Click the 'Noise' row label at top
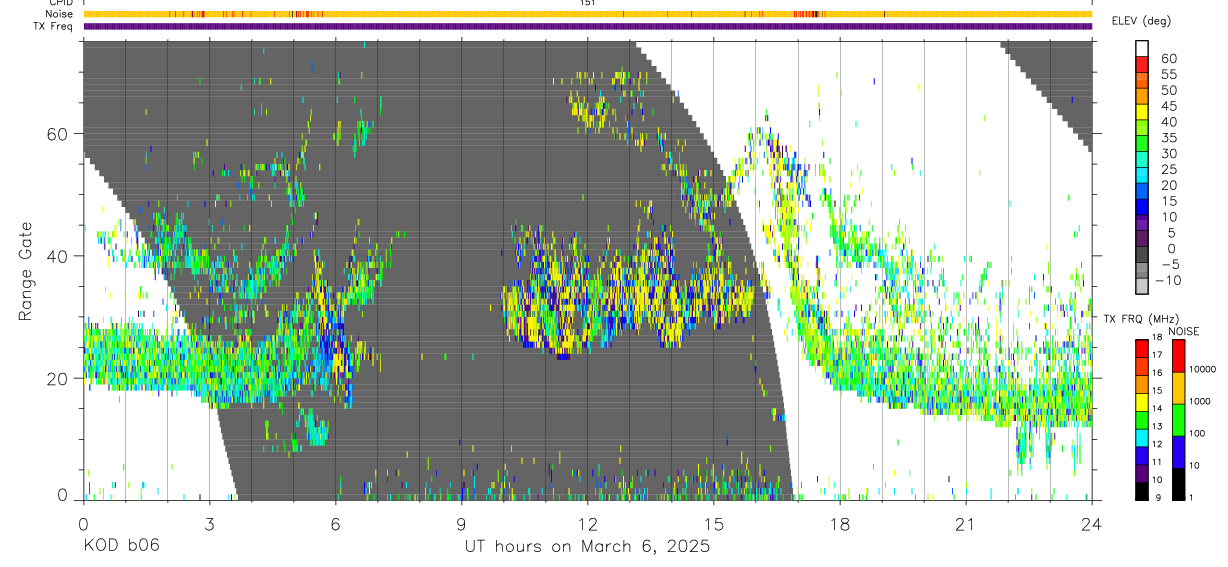 pos(60,14)
